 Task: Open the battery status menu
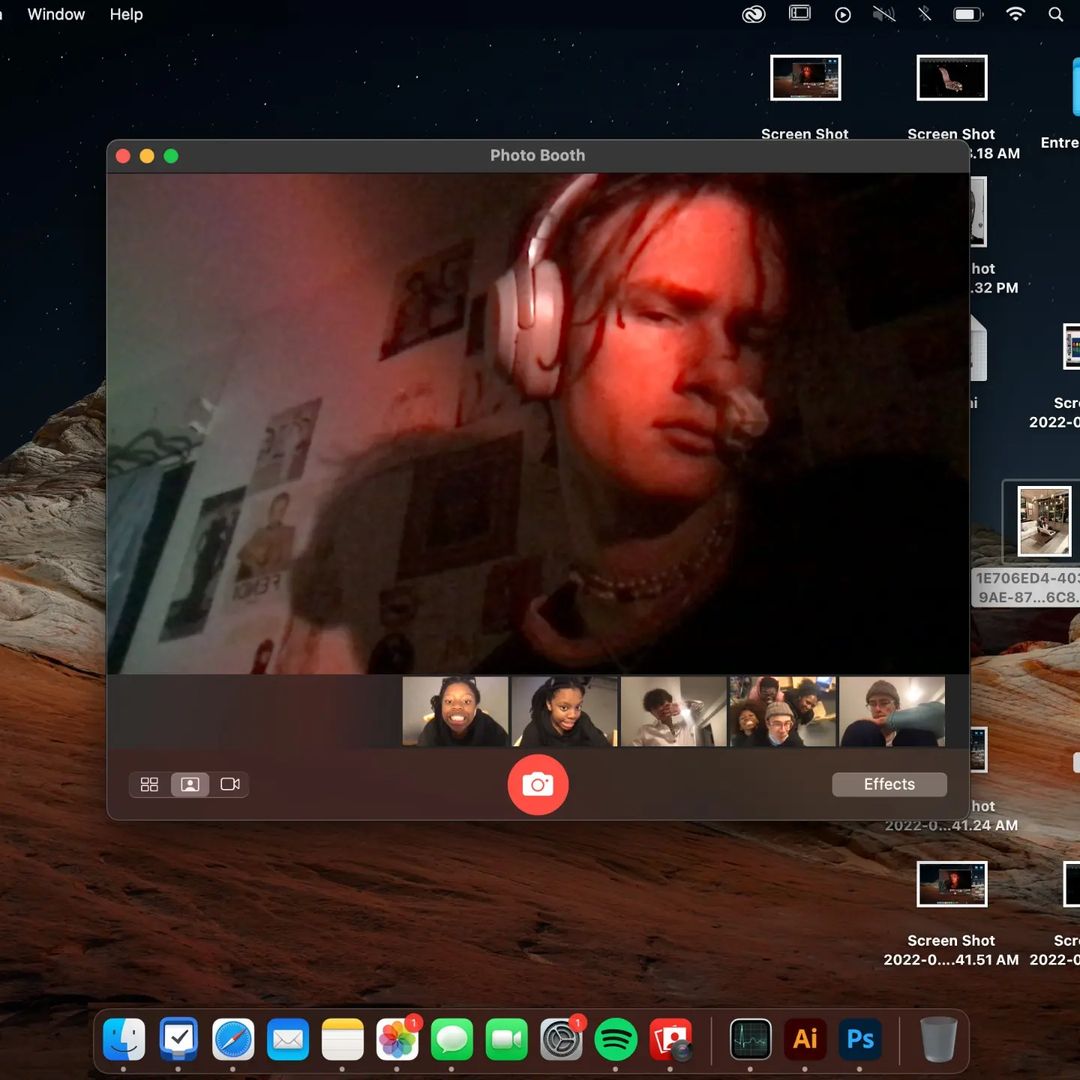[967, 15]
